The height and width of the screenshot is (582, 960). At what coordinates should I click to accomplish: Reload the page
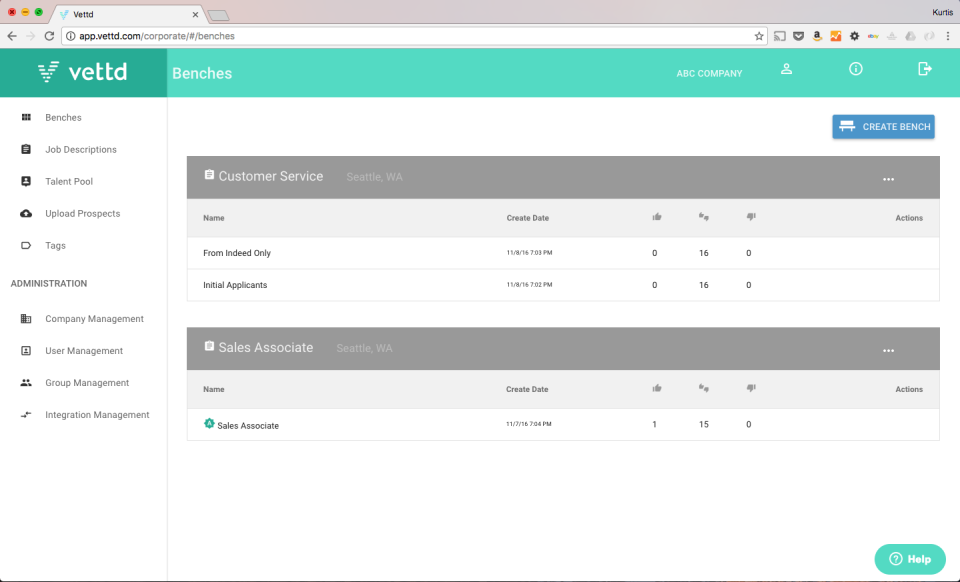coord(50,36)
